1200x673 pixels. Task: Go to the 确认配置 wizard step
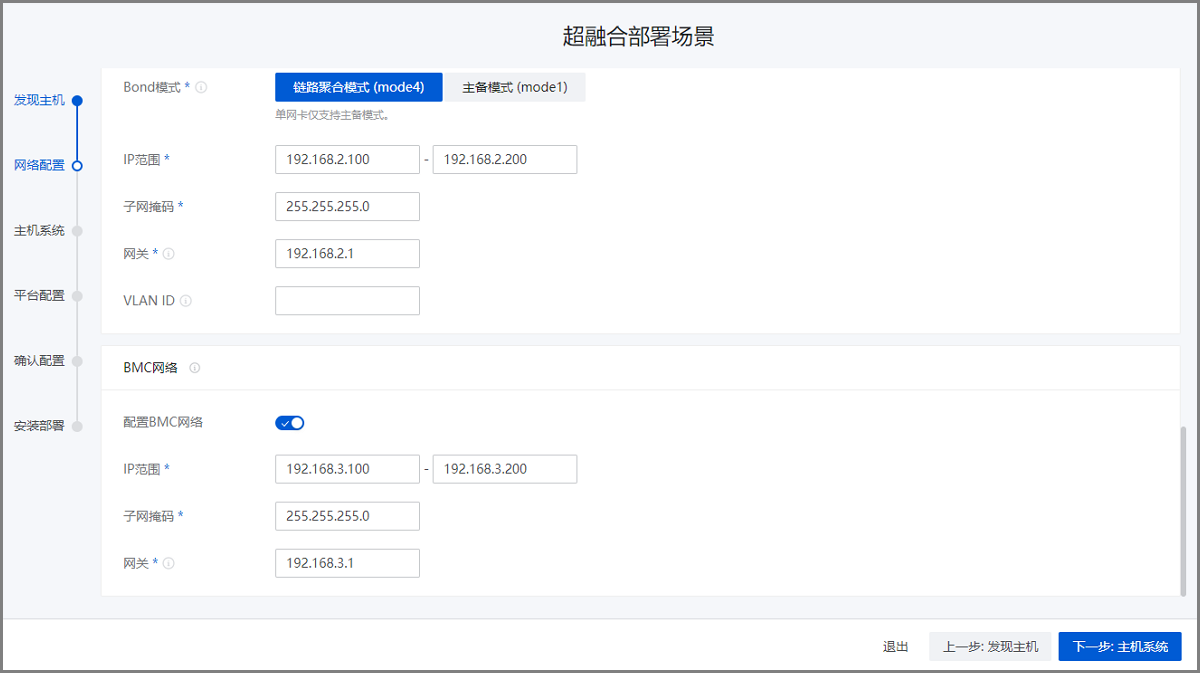pyautogui.click(x=39, y=361)
